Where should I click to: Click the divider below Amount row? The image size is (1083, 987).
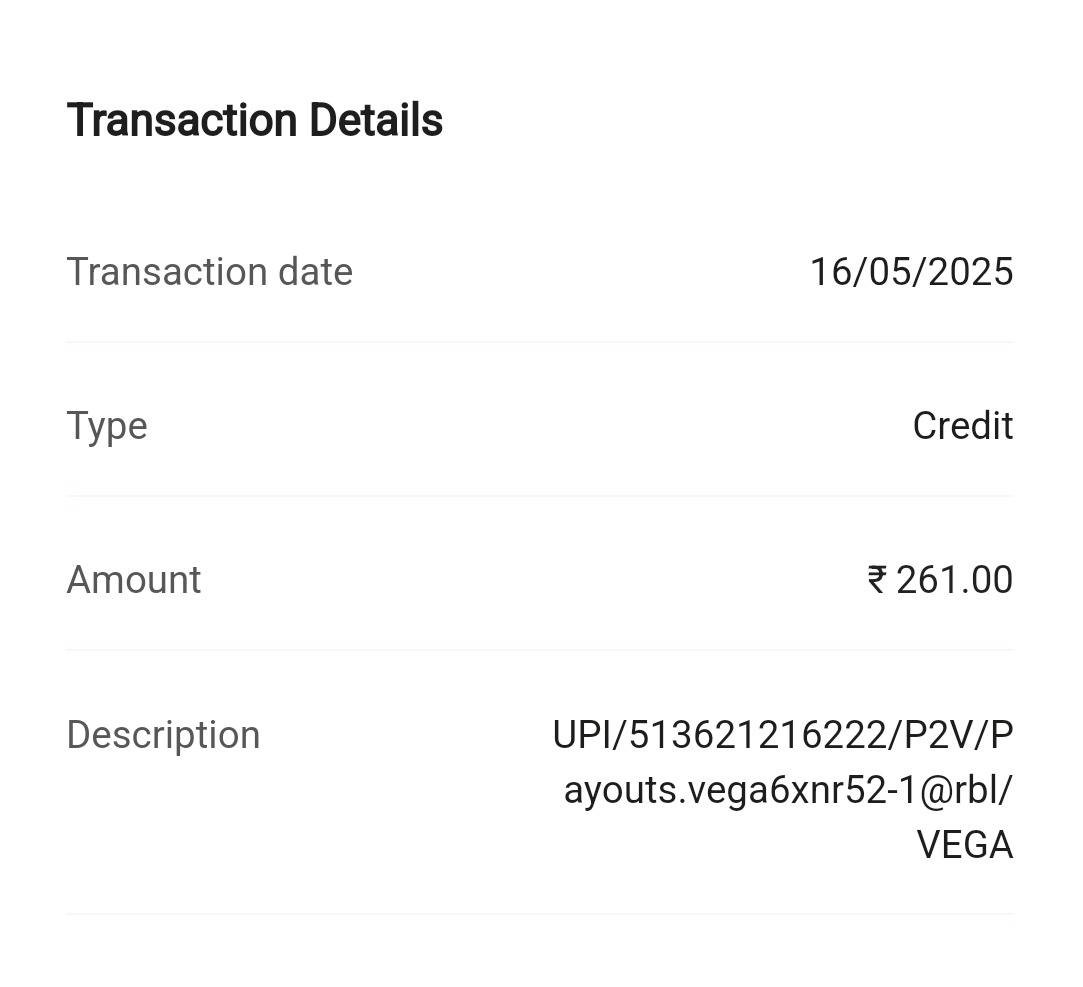pyautogui.click(x=540, y=649)
